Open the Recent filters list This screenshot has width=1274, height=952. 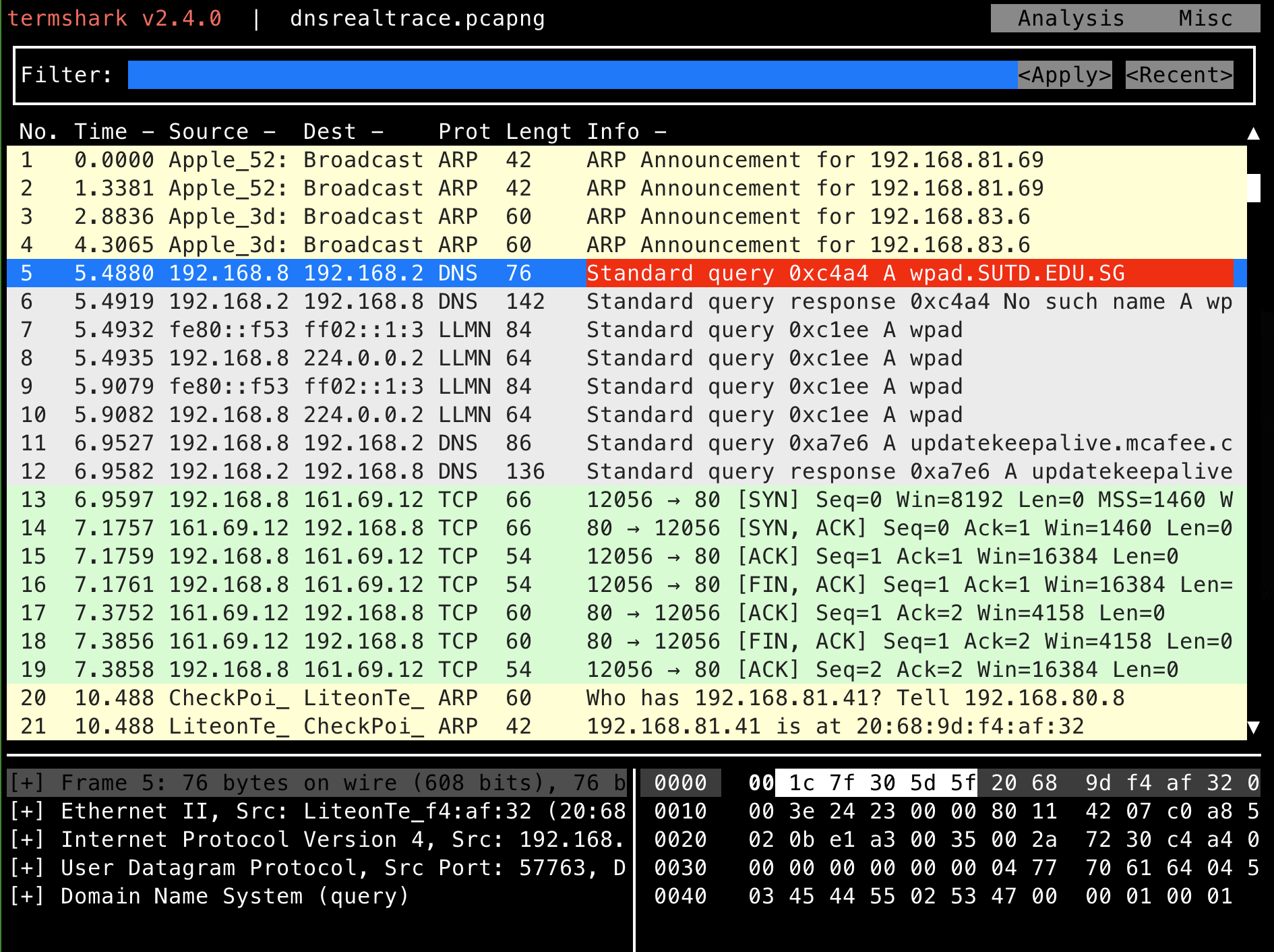tap(1179, 75)
